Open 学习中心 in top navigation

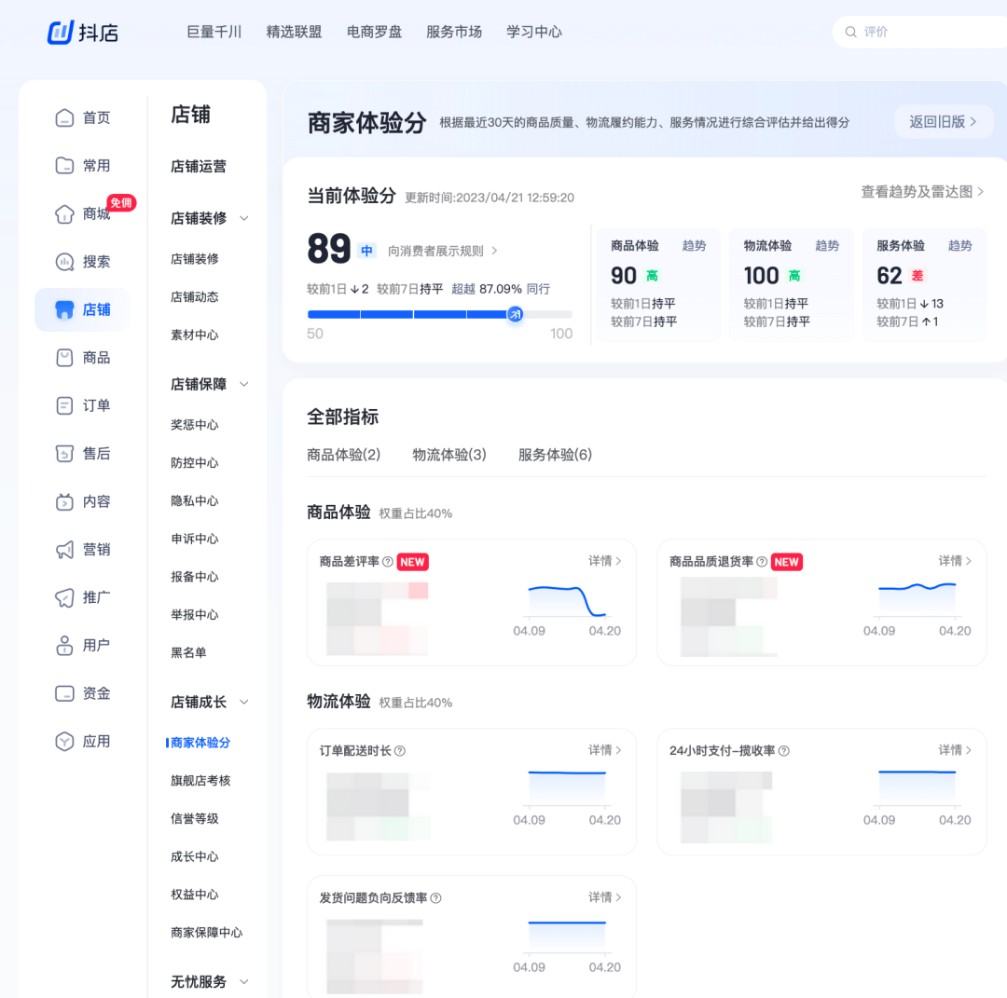pyautogui.click(x=534, y=32)
